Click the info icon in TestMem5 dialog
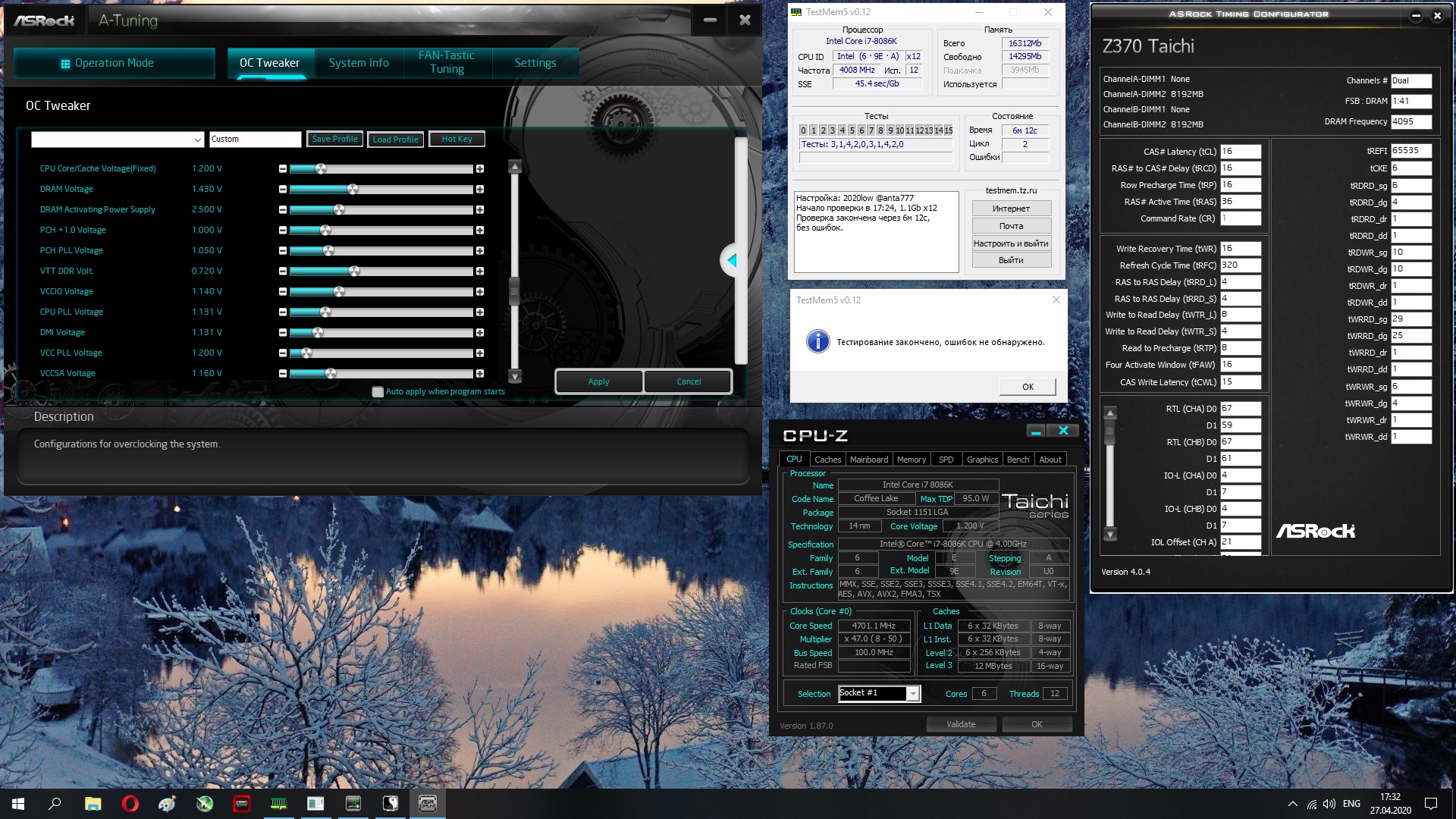 click(817, 342)
